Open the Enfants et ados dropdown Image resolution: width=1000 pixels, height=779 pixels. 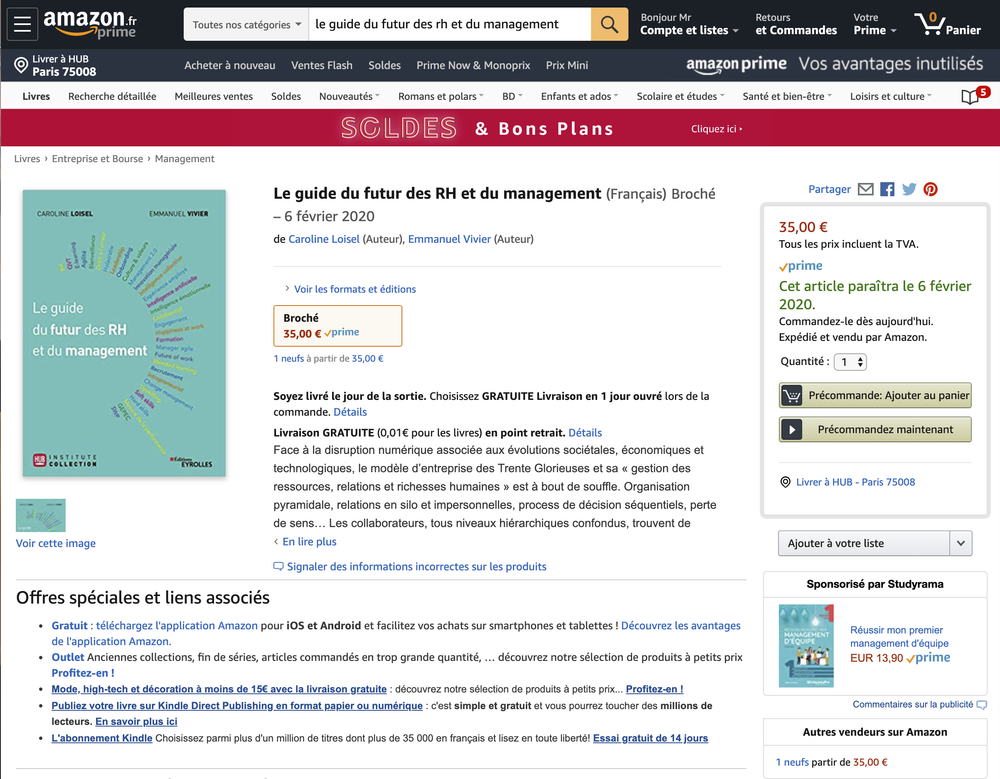(x=580, y=96)
